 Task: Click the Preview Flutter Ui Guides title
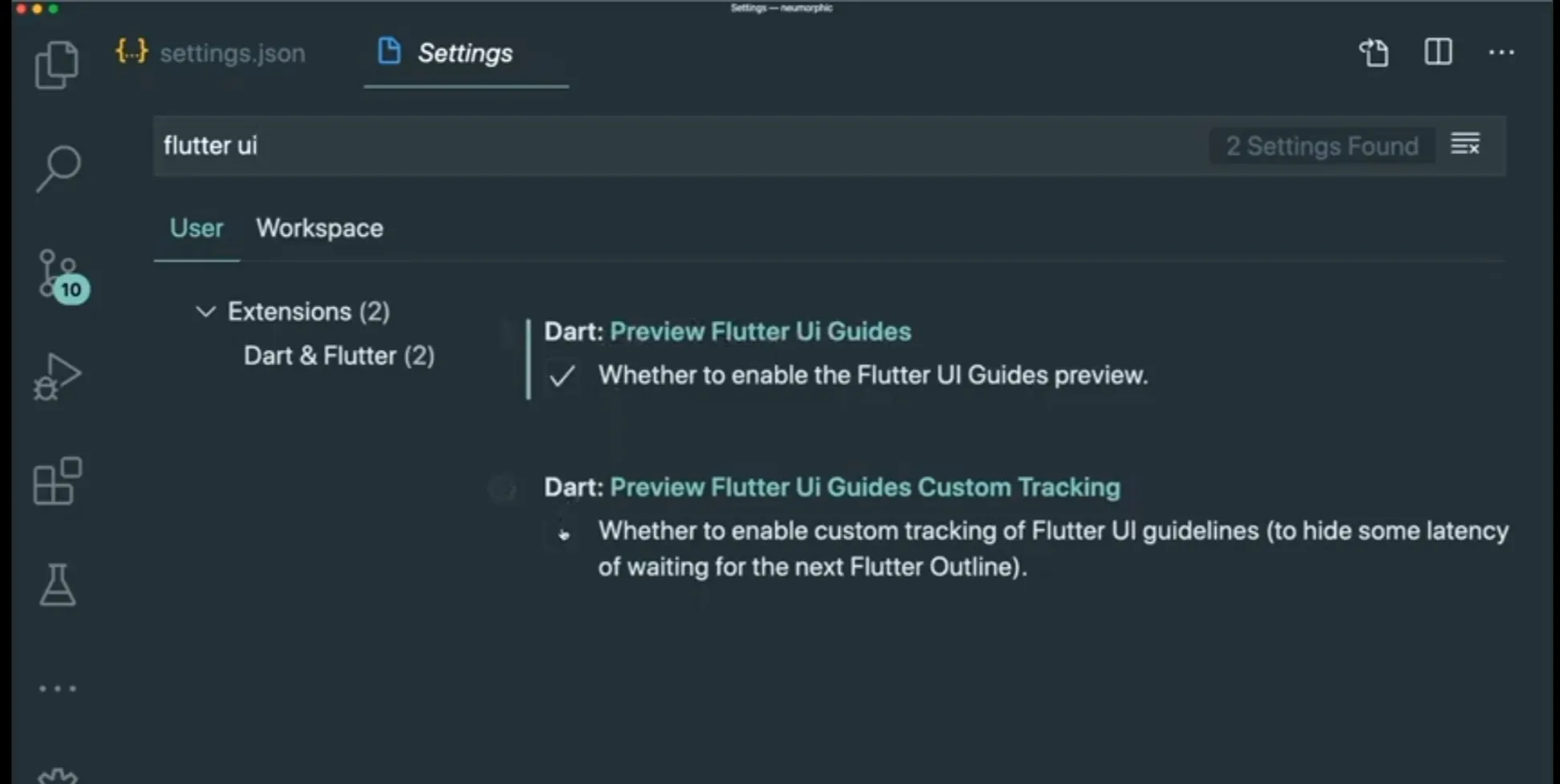[760, 331]
